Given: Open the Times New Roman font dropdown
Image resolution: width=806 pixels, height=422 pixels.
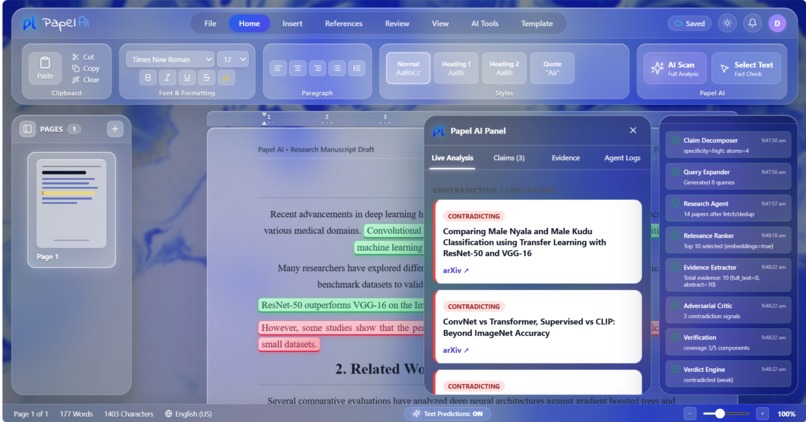Looking at the screenshot, I should click(170, 59).
